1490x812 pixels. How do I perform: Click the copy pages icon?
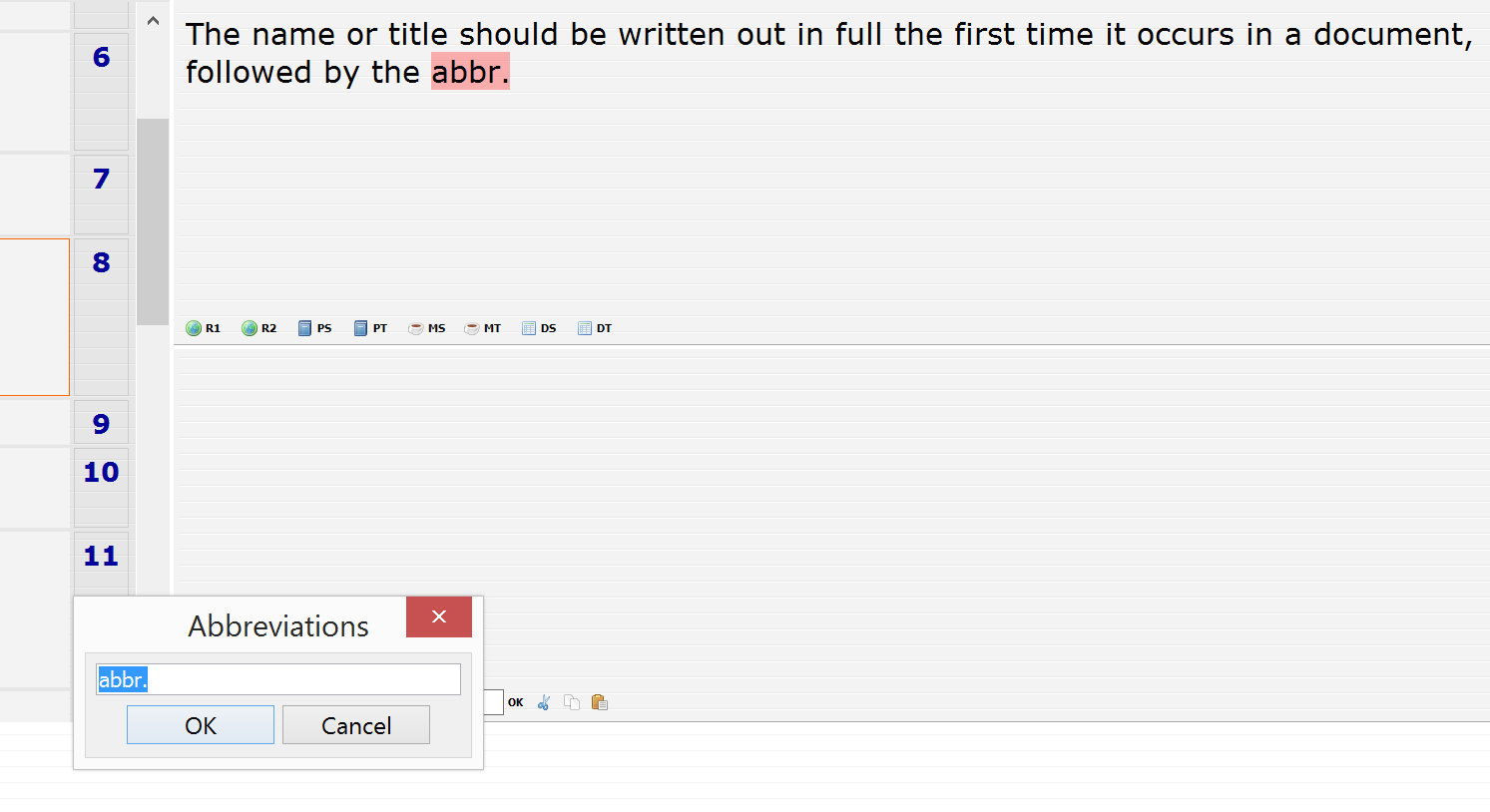pyautogui.click(x=572, y=702)
